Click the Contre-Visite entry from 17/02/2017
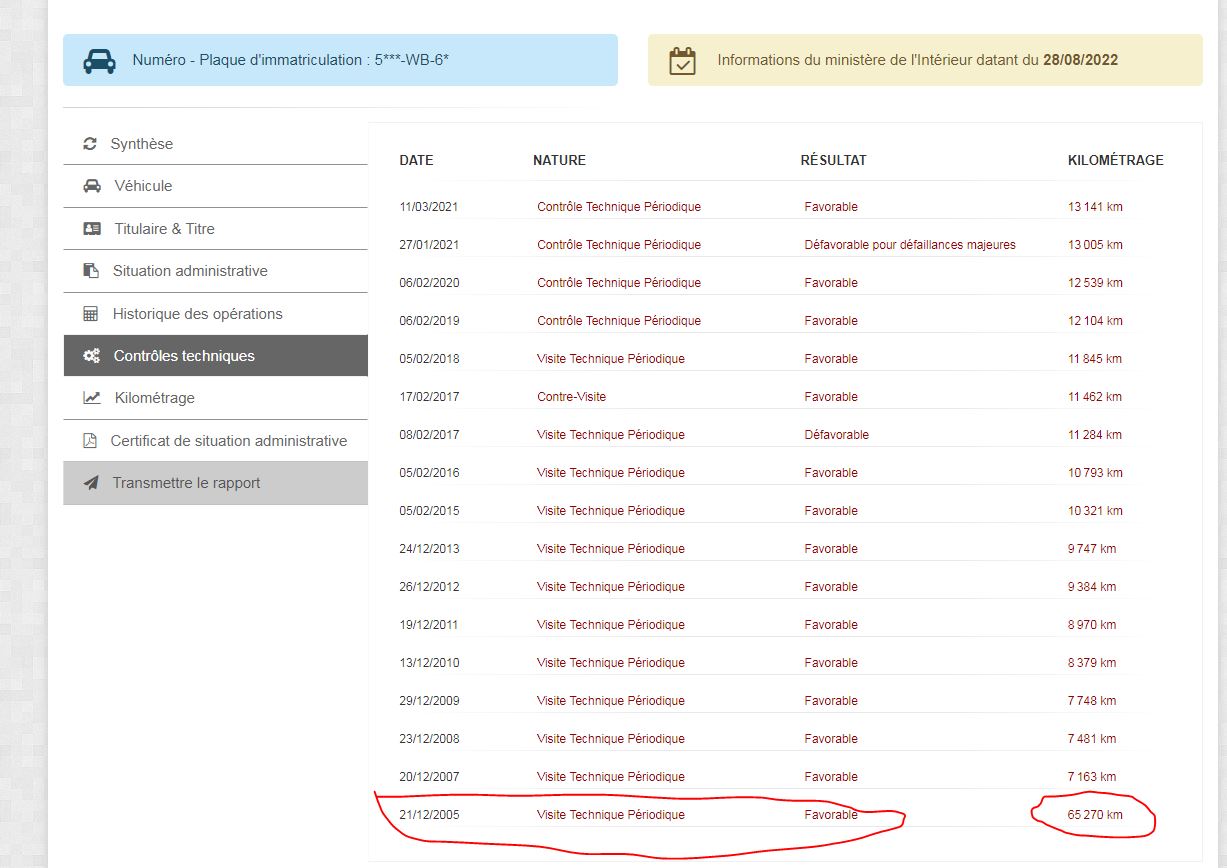1227x868 pixels. pyautogui.click(x=571, y=397)
